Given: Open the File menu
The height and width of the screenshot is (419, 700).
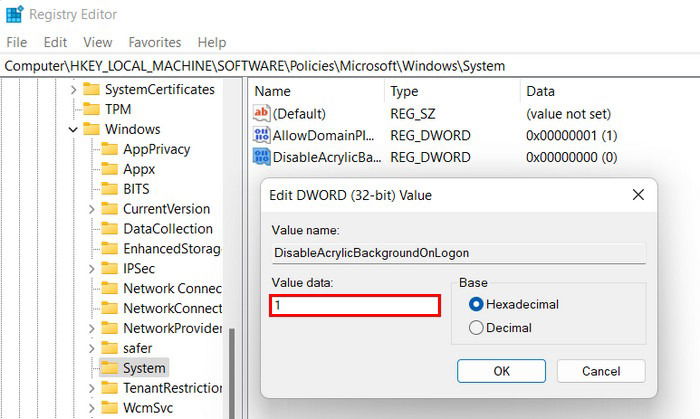Looking at the screenshot, I should tap(17, 42).
